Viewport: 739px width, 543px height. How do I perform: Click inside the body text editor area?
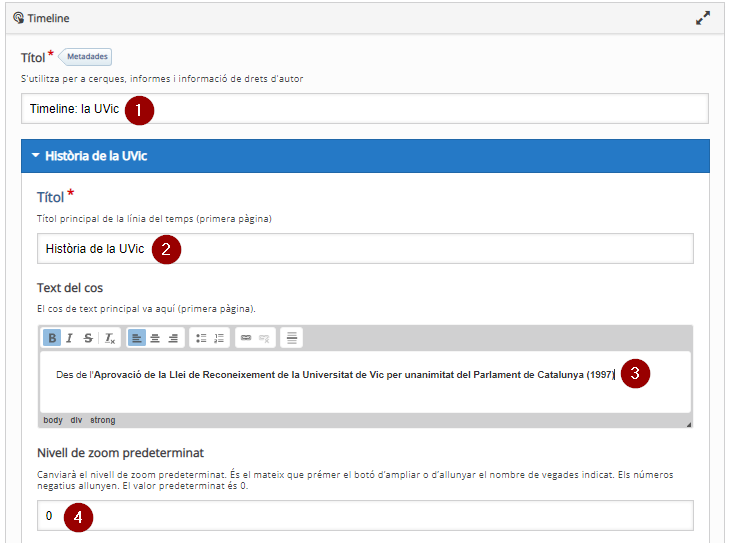point(365,382)
